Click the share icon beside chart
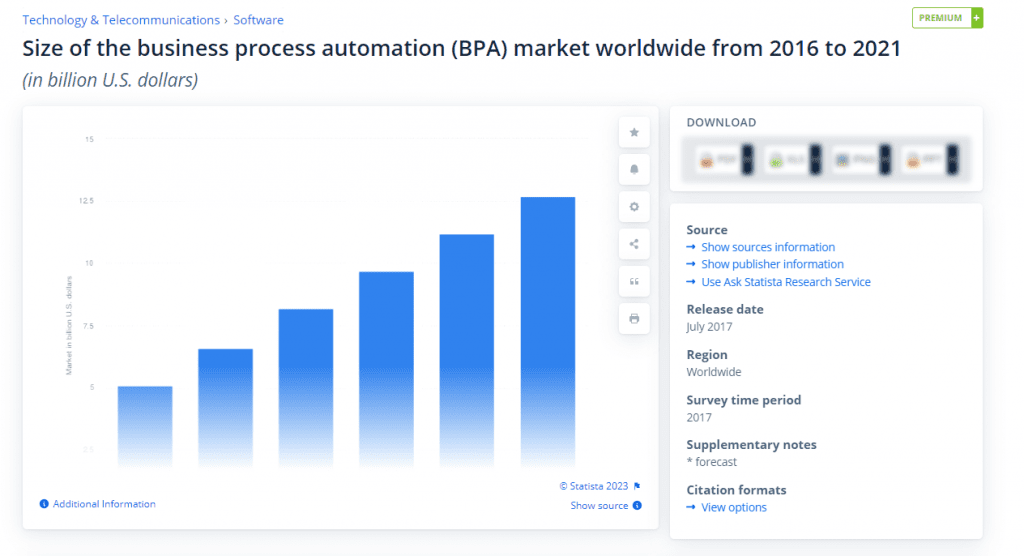The width and height of the screenshot is (1024, 556). click(634, 244)
